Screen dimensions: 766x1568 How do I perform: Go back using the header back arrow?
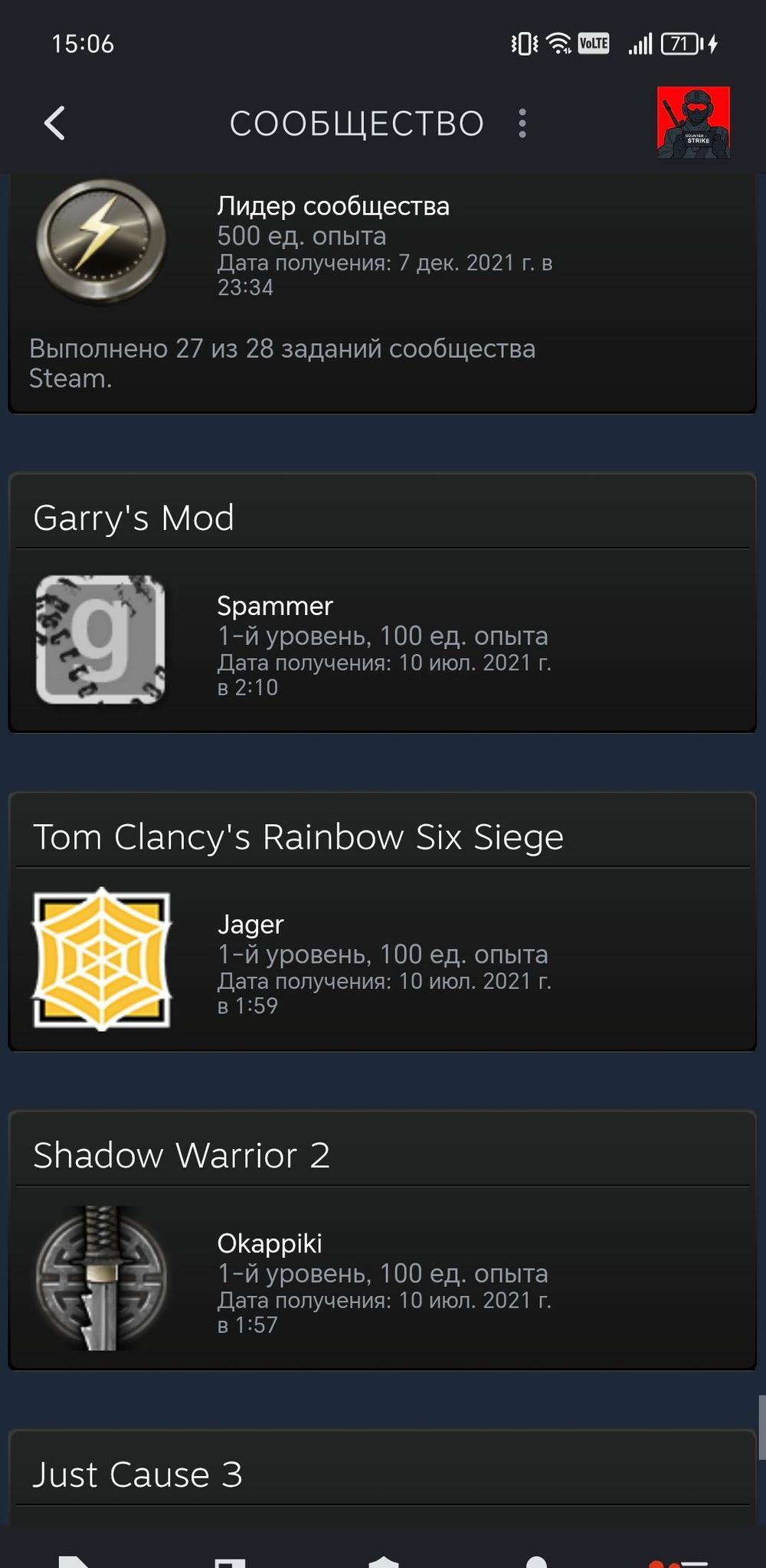click(54, 123)
